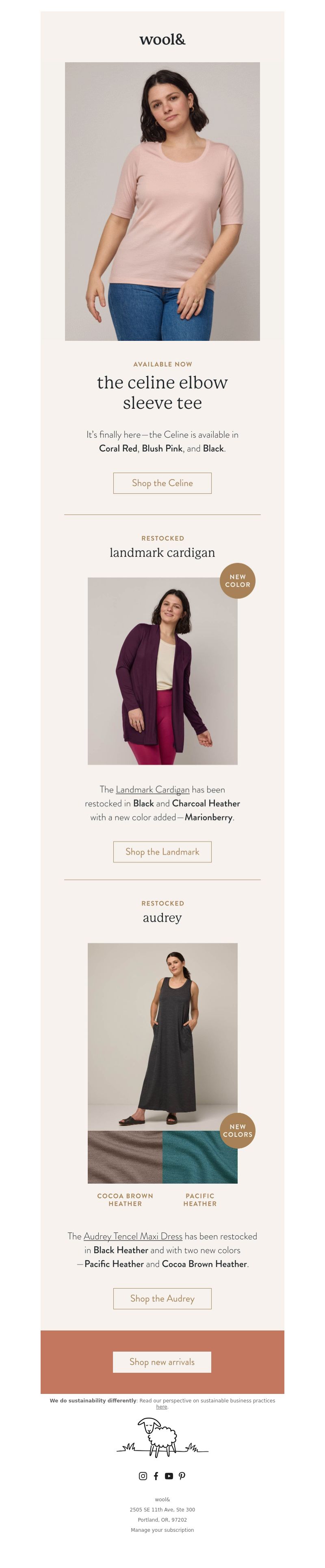The width and height of the screenshot is (325, 1568).
Task: Click the Shop the Celine button
Action: coord(162,483)
